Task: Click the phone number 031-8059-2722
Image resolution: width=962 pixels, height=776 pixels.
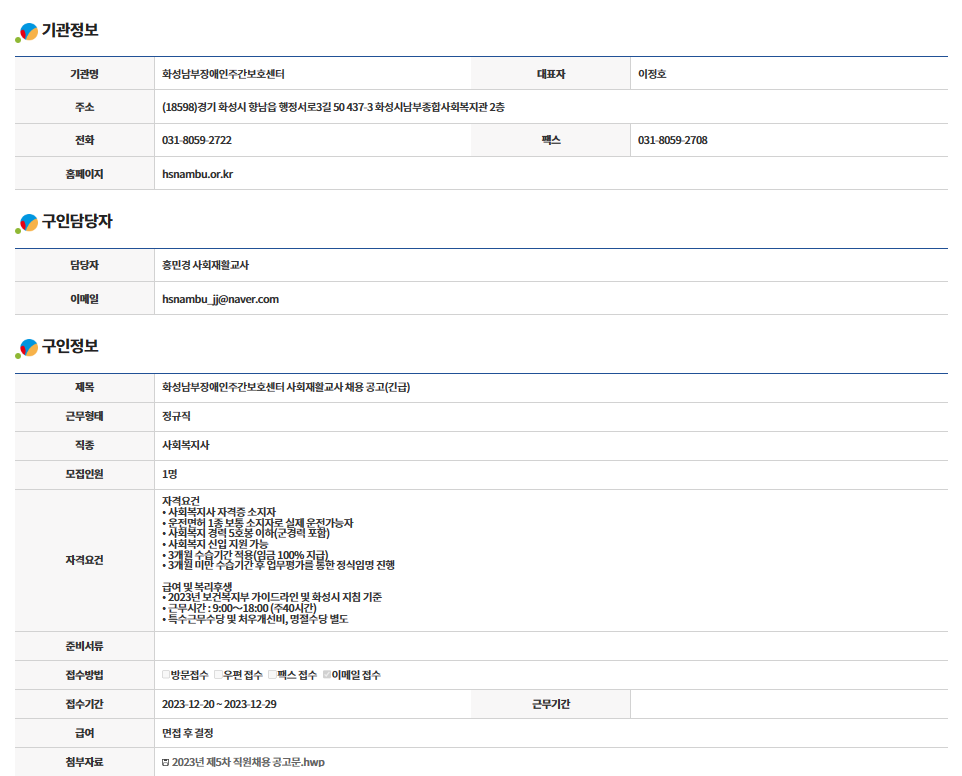Action: point(196,140)
